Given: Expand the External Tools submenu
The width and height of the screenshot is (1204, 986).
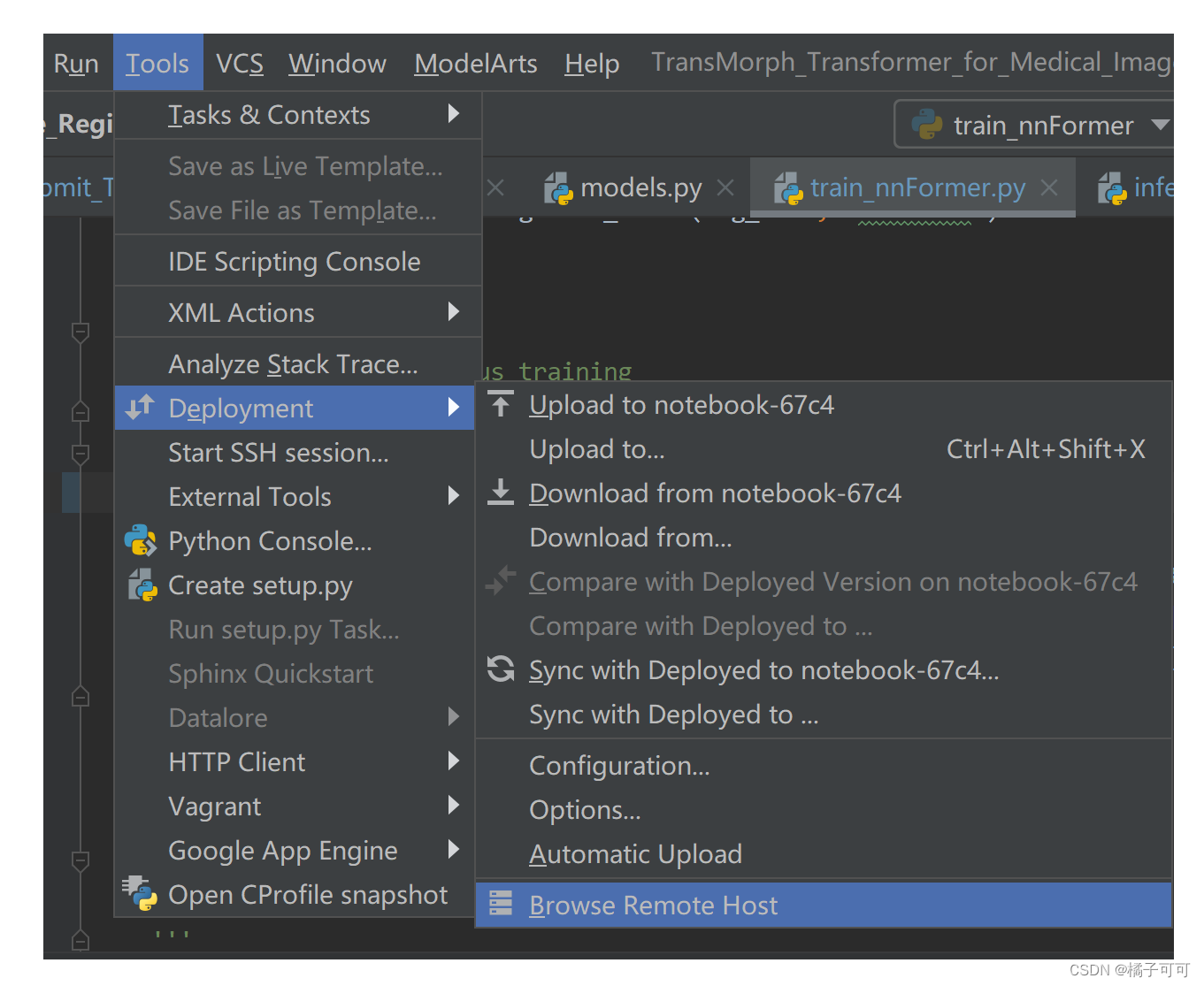Looking at the screenshot, I should click(x=454, y=495).
